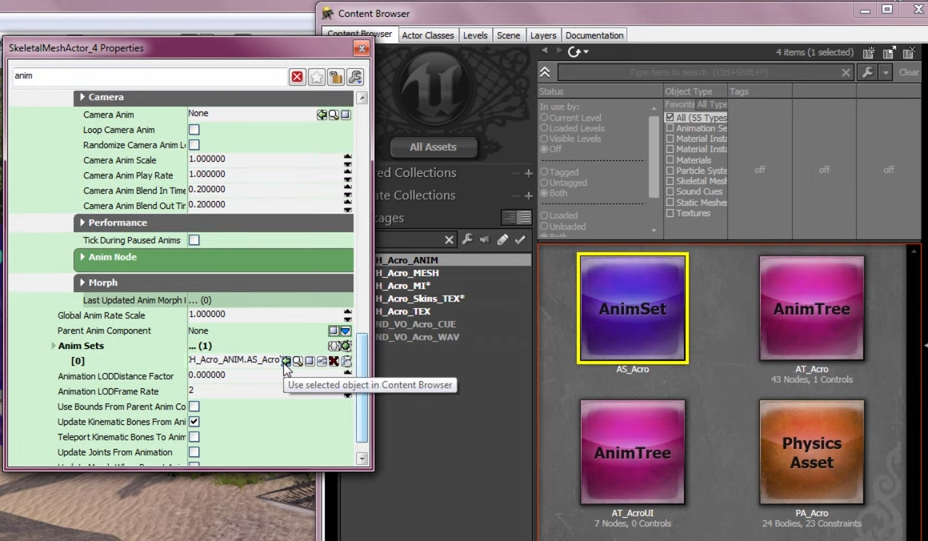Click the Clear search filters button
Viewport: 928px width, 541px height.
click(x=909, y=72)
